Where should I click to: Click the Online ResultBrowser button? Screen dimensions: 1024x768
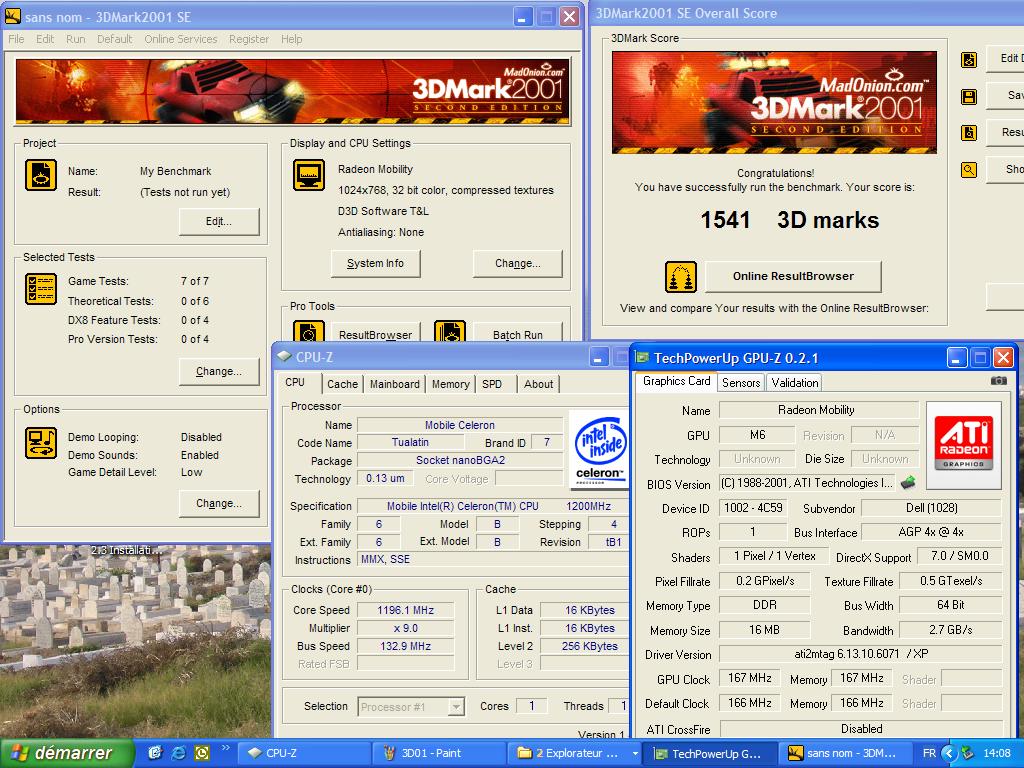click(x=793, y=276)
